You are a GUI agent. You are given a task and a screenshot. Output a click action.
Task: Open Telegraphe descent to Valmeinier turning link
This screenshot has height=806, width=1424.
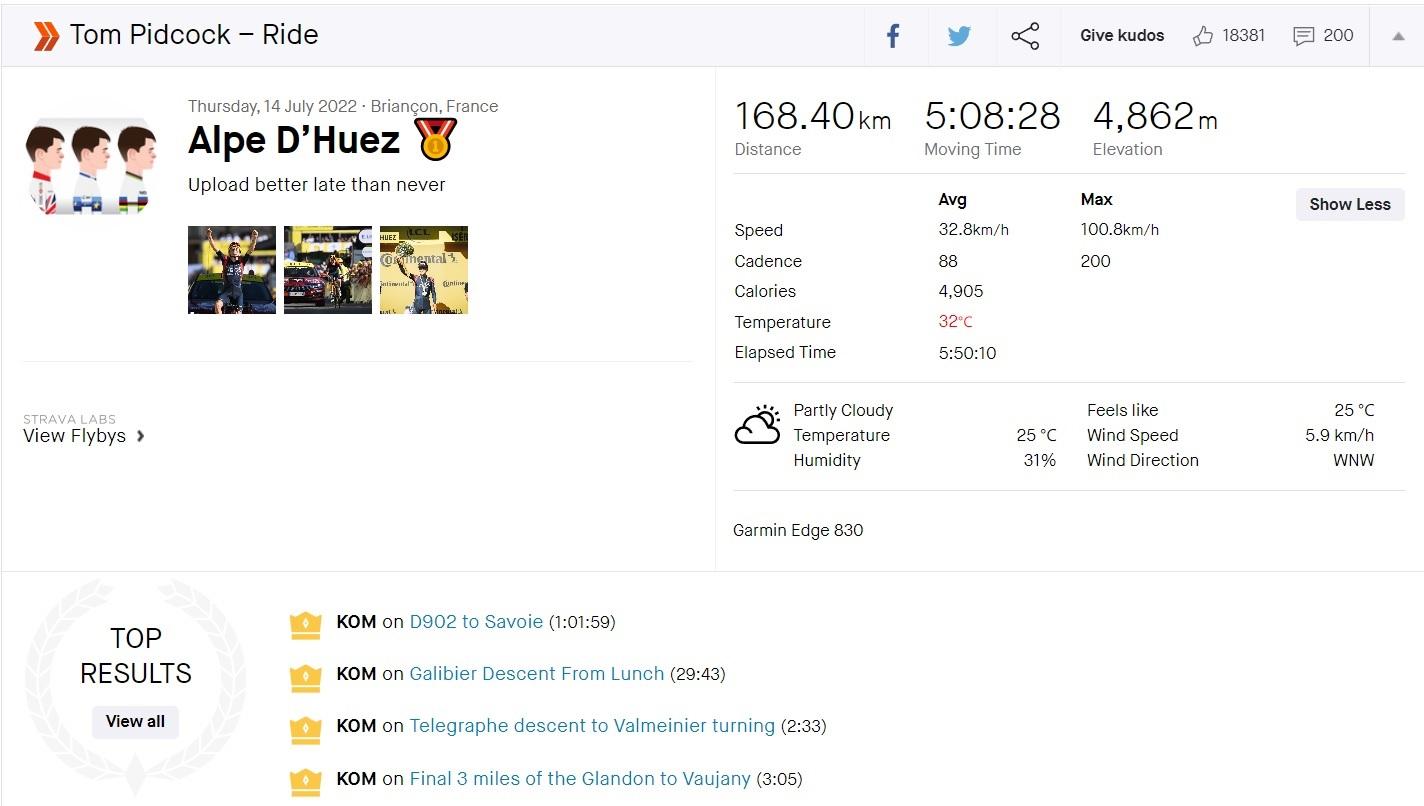point(592,726)
